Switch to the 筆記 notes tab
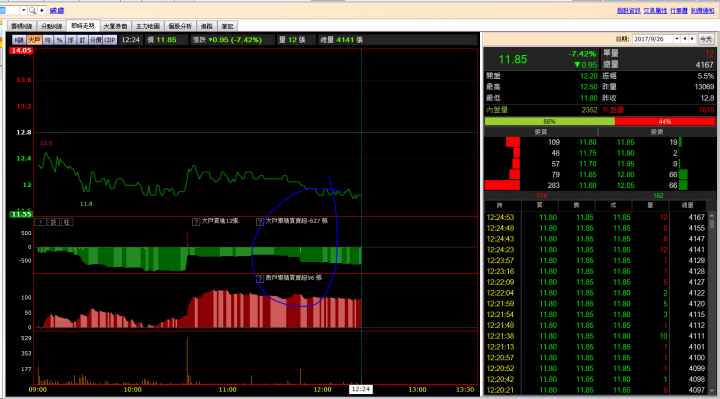Viewport: 720px width, 399px height. 227,26
